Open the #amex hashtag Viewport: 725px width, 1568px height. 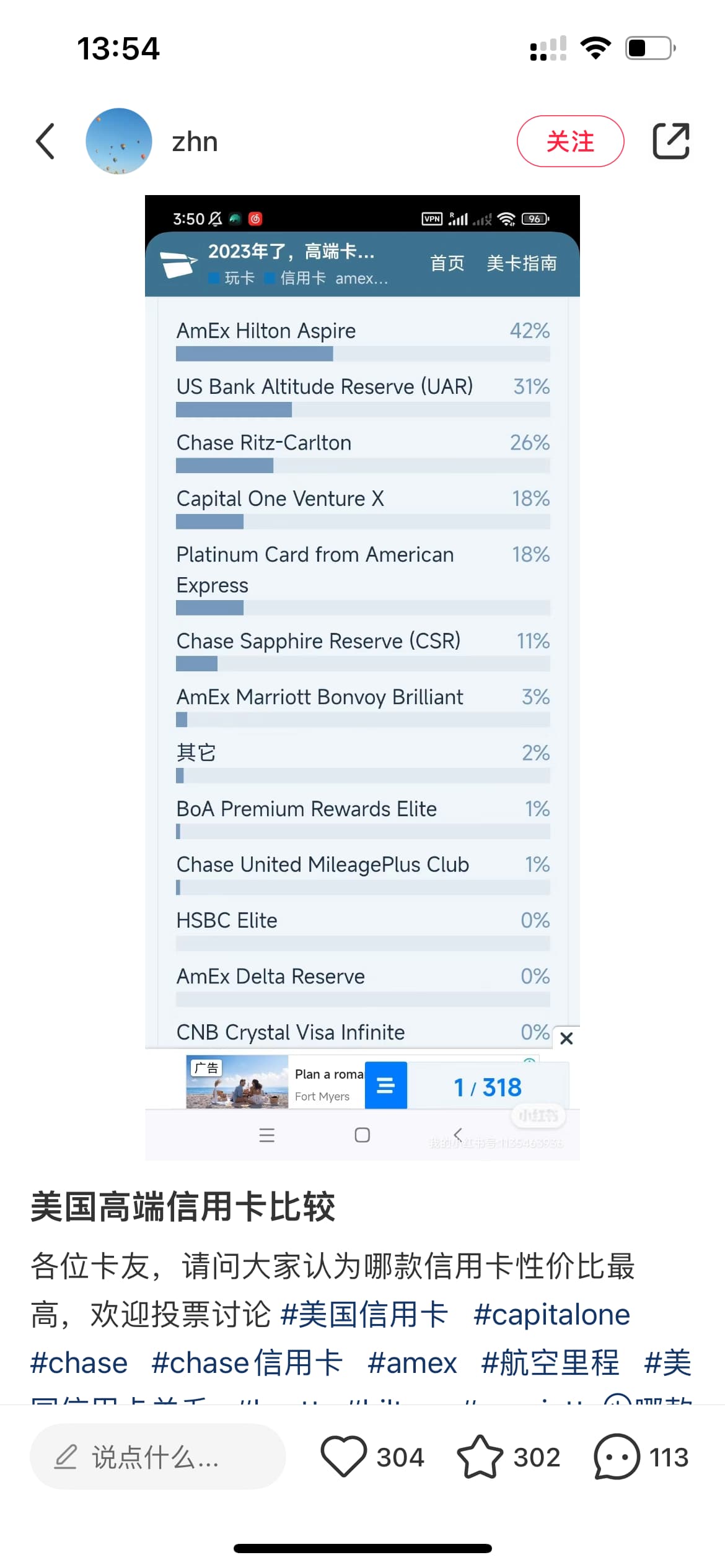[x=412, y=1363]
